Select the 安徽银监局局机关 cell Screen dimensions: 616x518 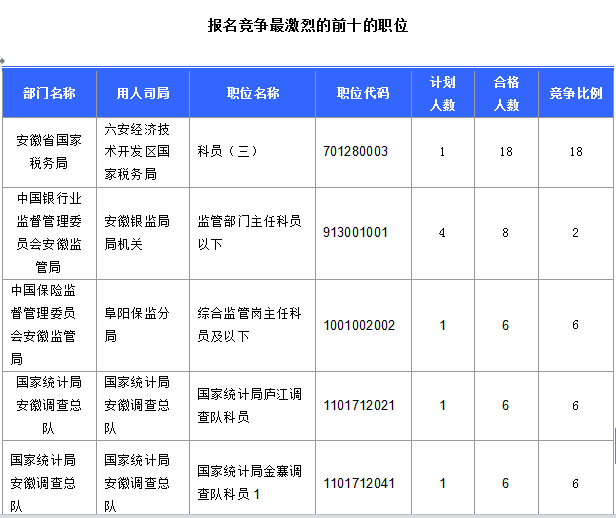click(137, 232)
